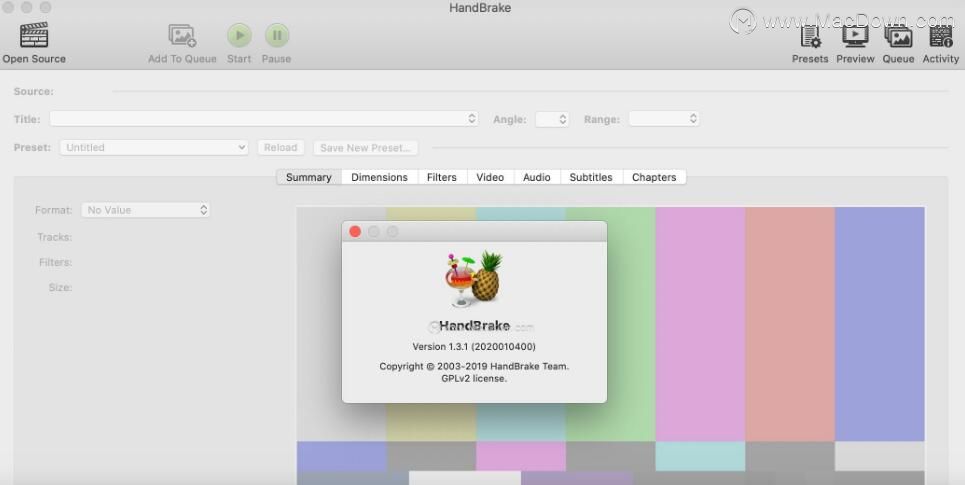Switch to the Dimensions tab
Viewport: 965px width, 485px height.
click(x=379, y=177)
